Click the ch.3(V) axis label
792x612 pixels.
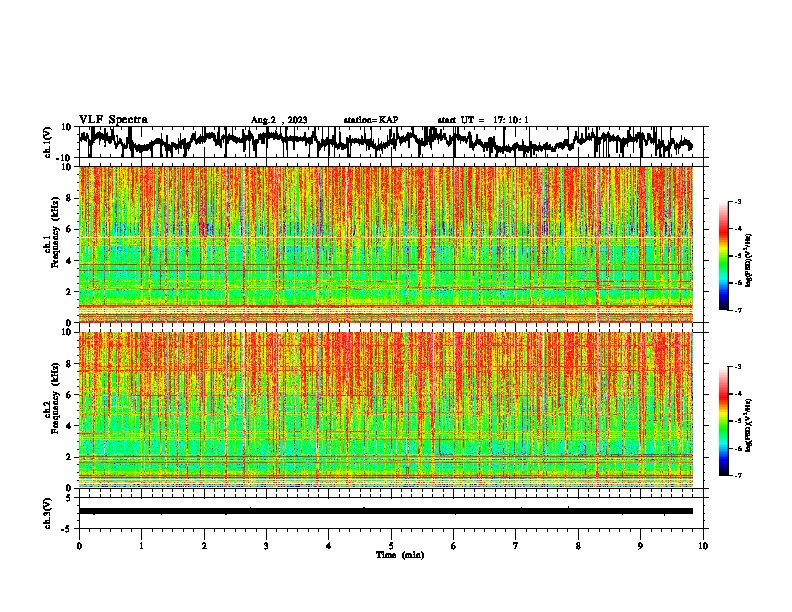[x=48, y=513]
